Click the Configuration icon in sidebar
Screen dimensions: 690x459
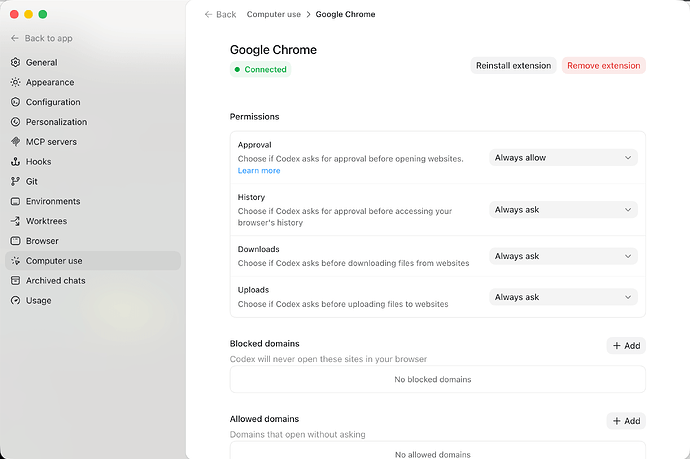[15, 102]
